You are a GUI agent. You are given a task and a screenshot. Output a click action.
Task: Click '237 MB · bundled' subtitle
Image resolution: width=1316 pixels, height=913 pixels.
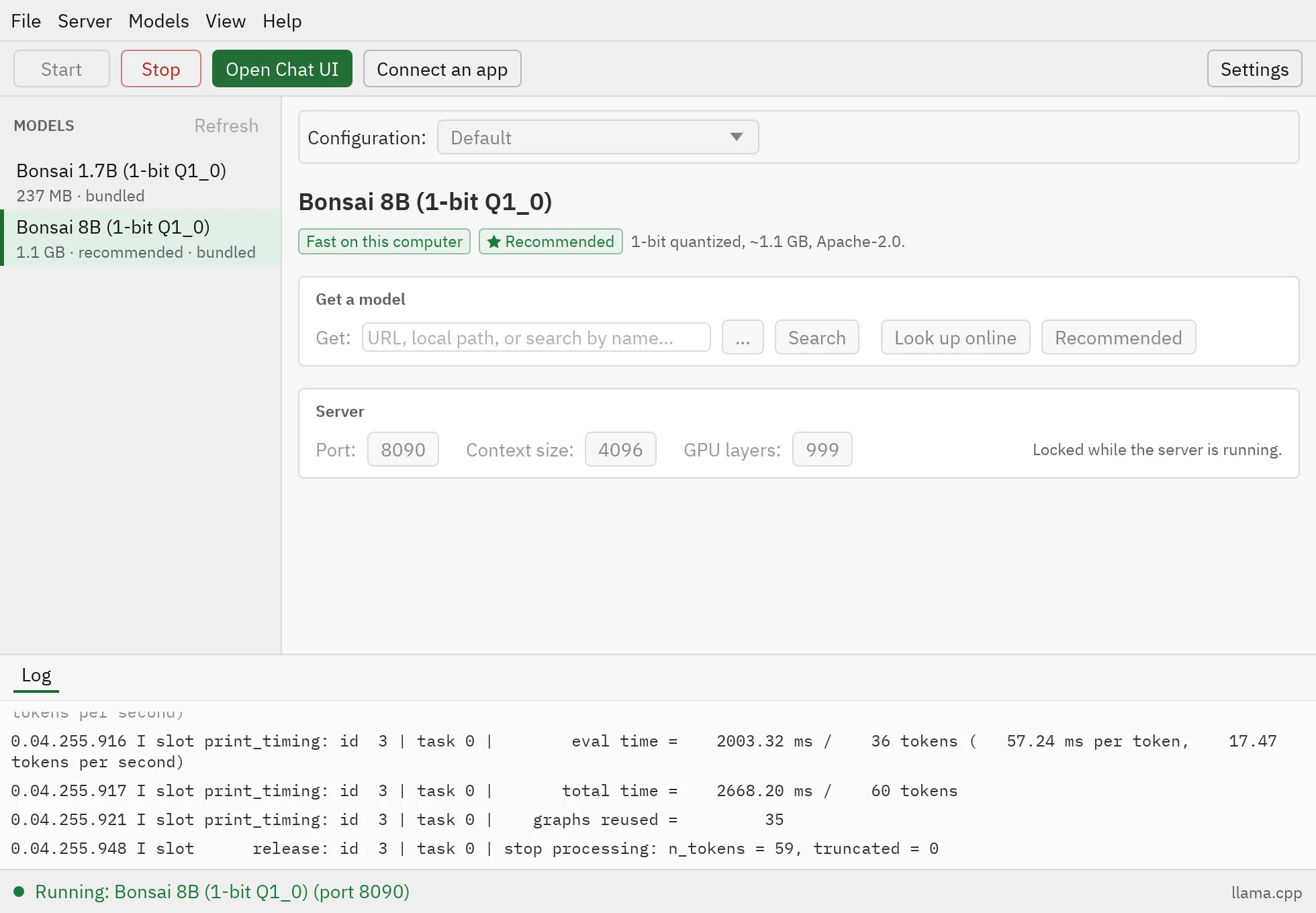pos(81,196)
